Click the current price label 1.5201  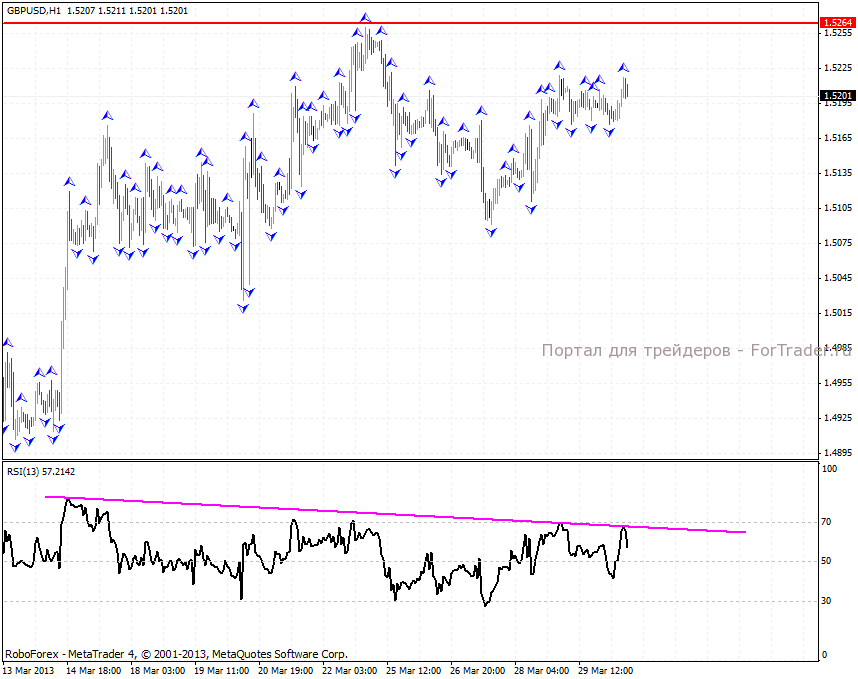coord(835,96)
